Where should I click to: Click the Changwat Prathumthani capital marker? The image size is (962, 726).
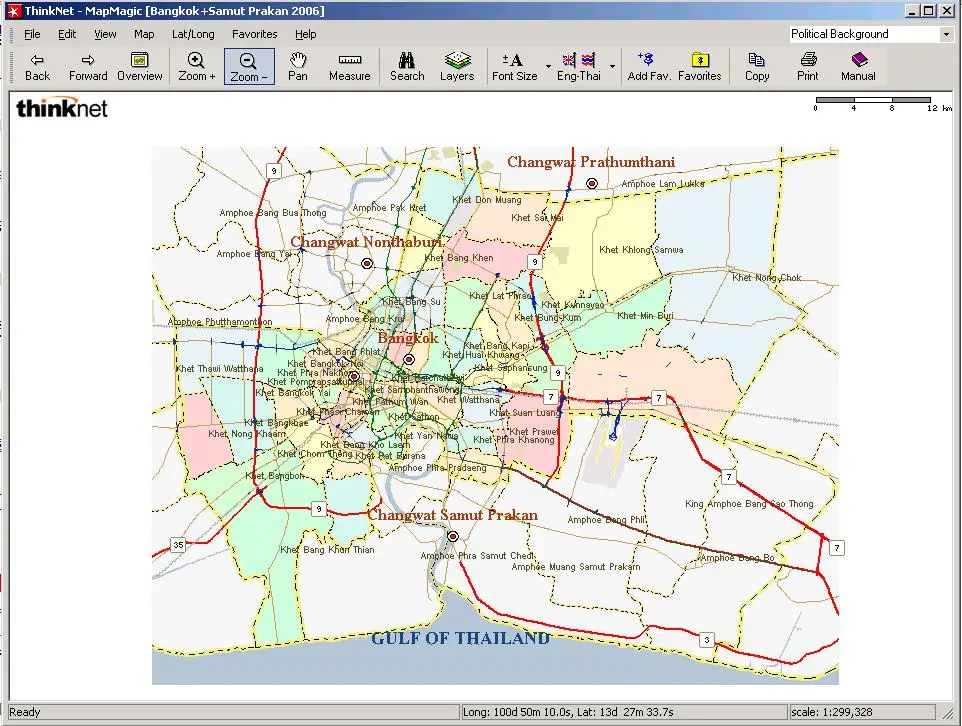click(591, 183)
